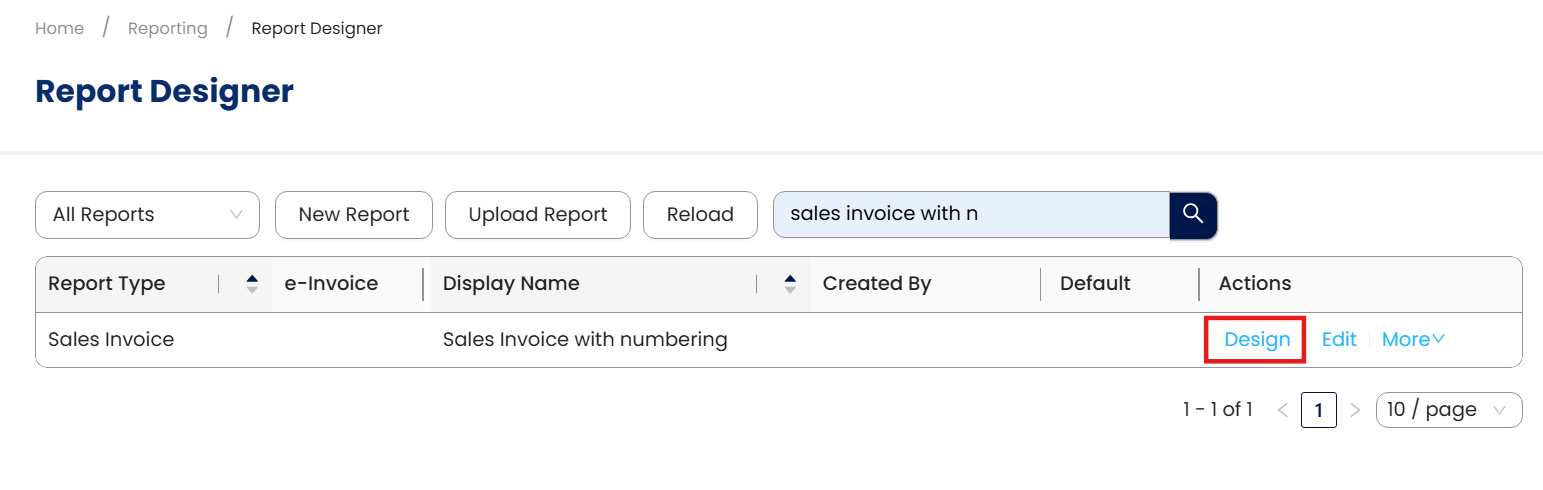Click the Display Name column header
This screenshot has width=1543, height=490.
click(511, 284)
